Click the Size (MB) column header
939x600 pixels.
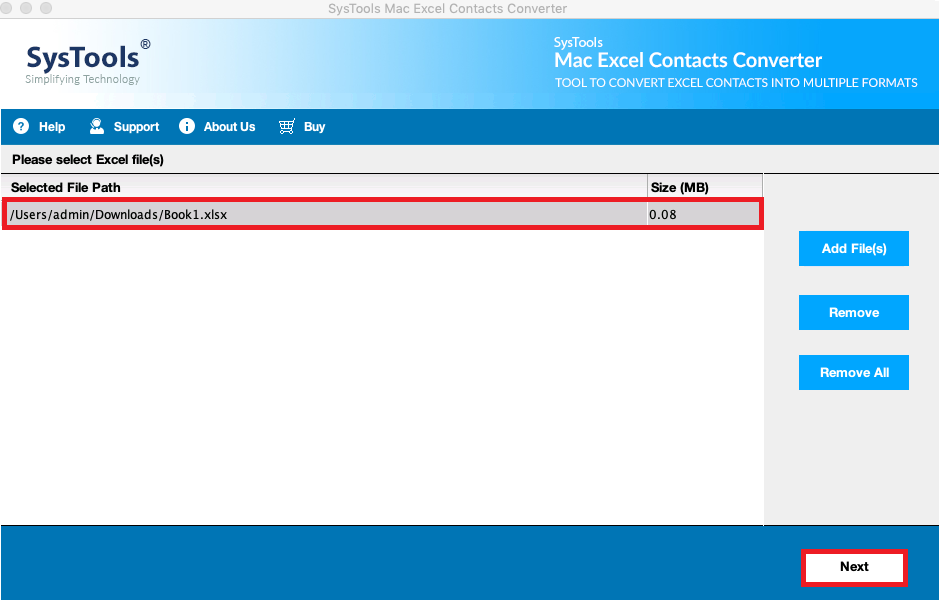coord(680,187)
